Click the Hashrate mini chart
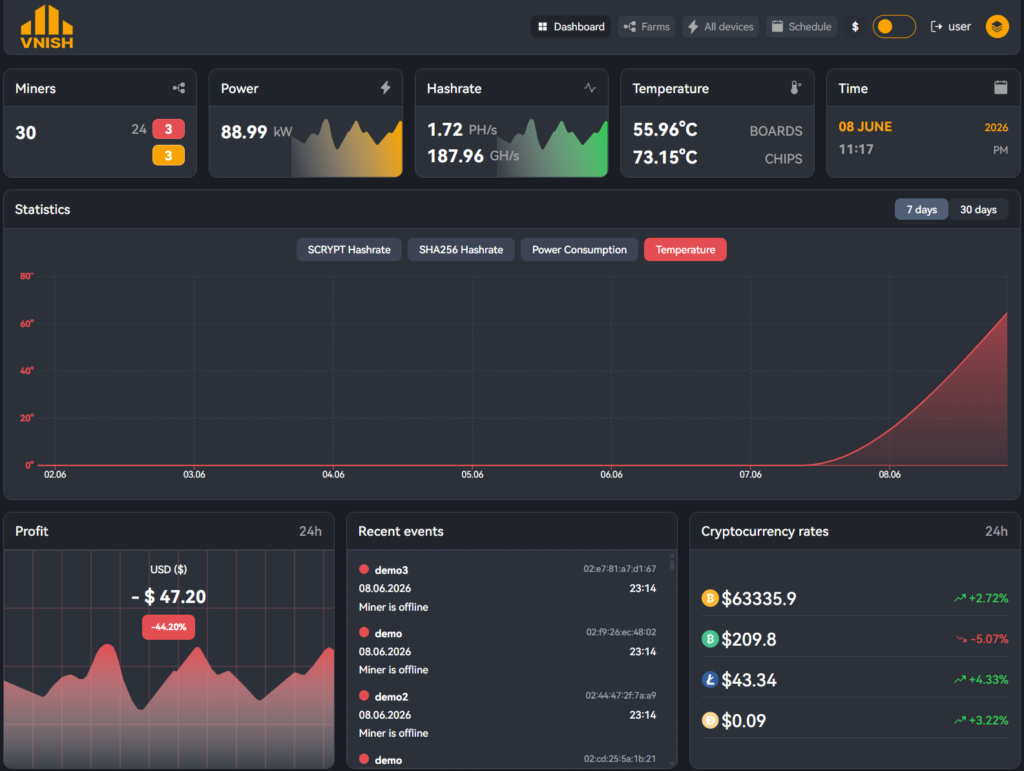Image resolution: width=1024 pixels, height=771 pixels. pos(552,148)
